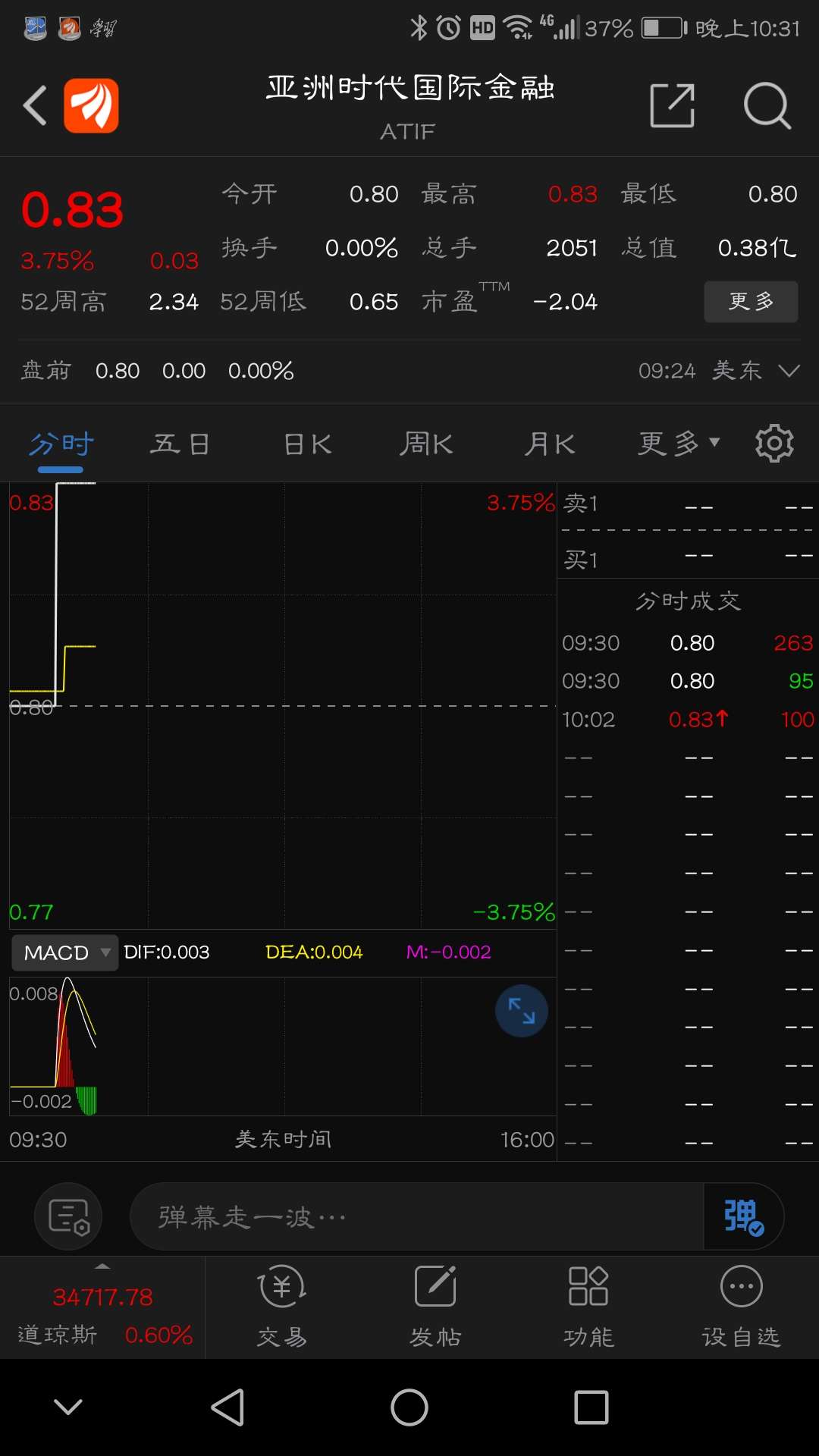Tap DIF:0.003 indicator value

tap(166, 952)
